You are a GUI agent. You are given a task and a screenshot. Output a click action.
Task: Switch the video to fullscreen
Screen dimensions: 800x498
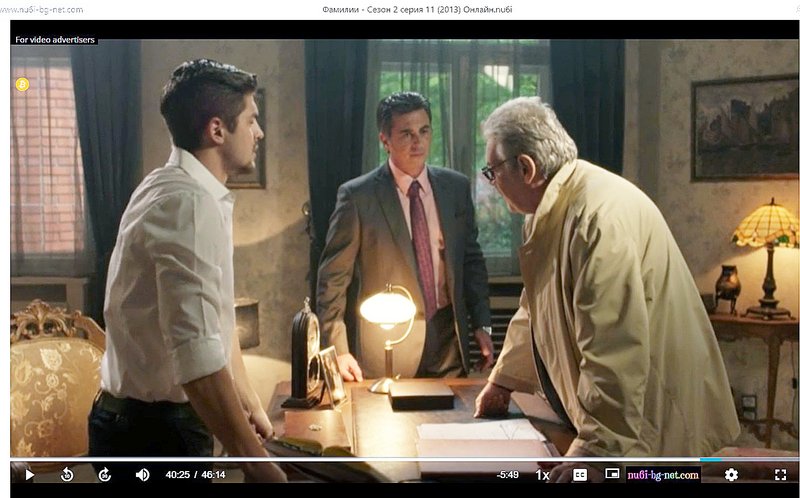click(780, 475)
